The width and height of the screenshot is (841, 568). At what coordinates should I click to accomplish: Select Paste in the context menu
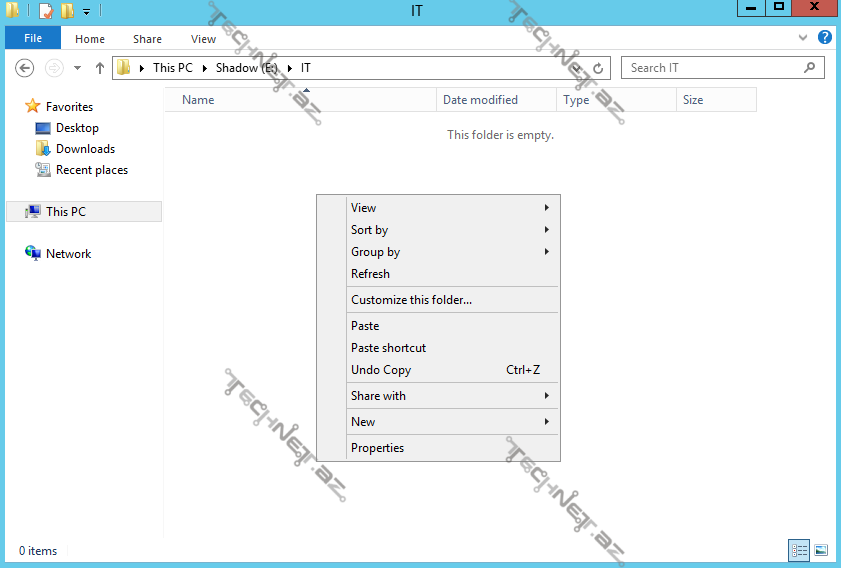[365, 326]
